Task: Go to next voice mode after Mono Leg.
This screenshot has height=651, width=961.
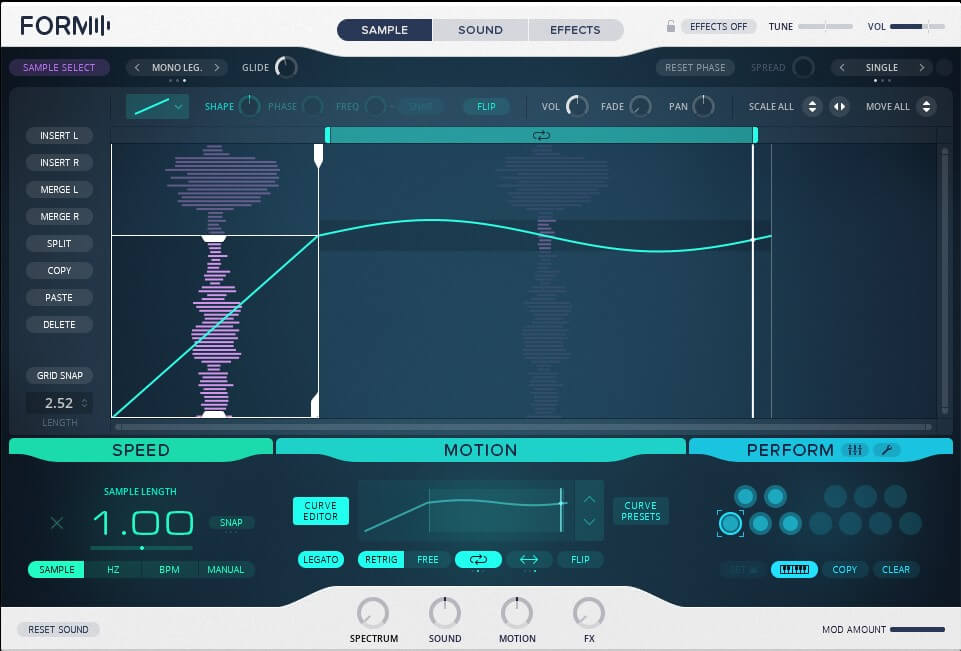Action: (219, 68)
